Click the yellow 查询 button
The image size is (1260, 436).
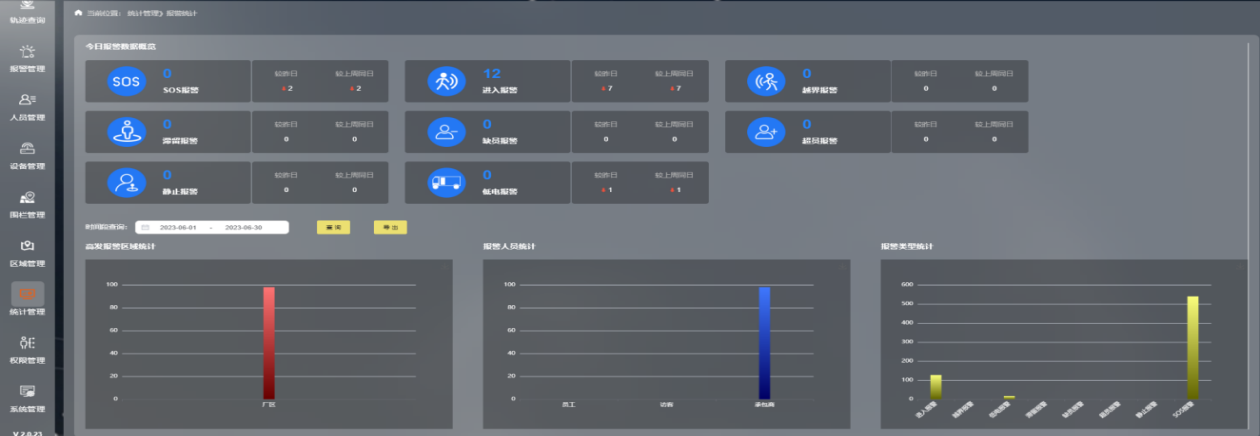point(333,227)
